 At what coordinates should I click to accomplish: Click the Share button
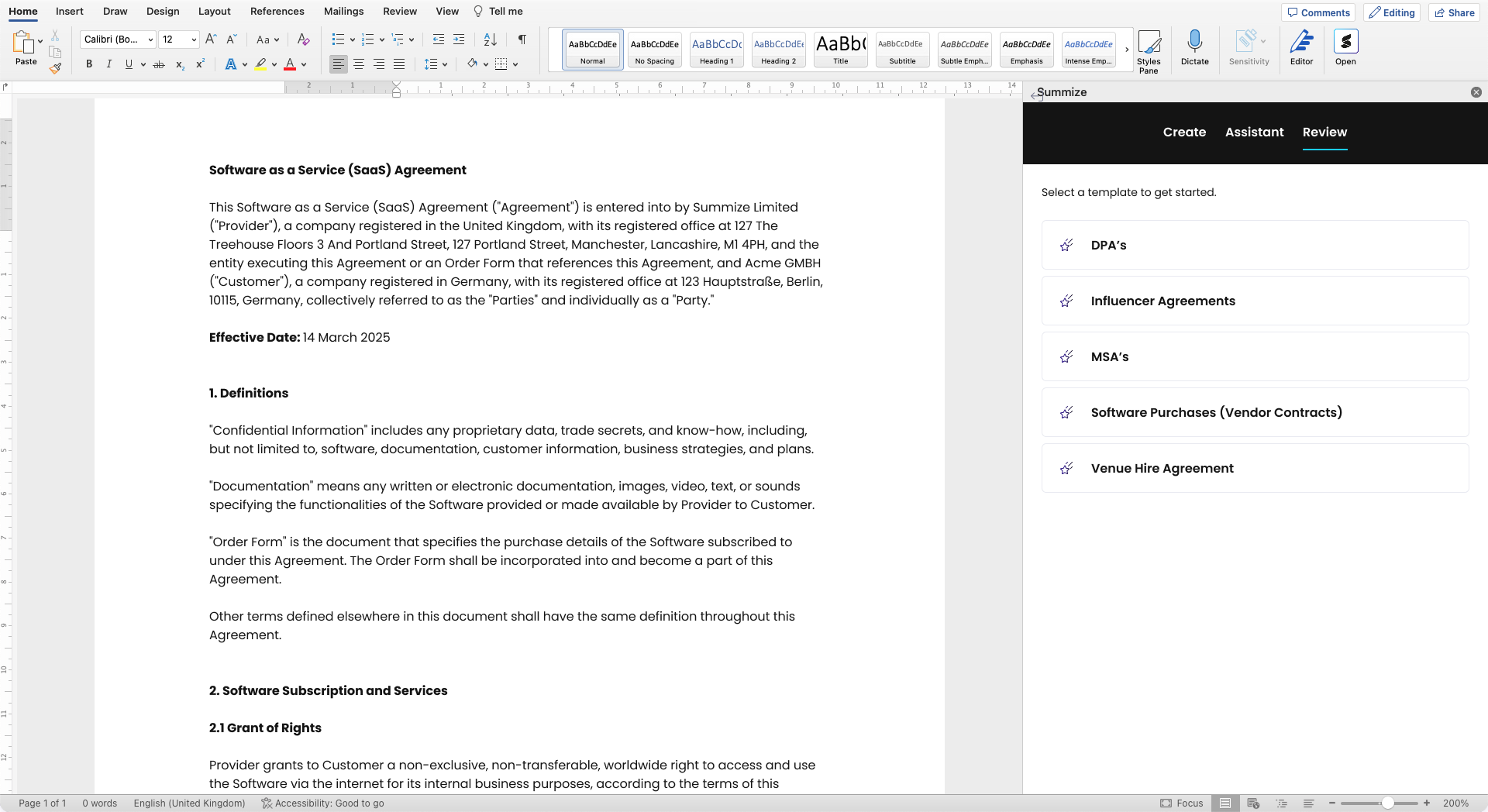click(1455, 12)
